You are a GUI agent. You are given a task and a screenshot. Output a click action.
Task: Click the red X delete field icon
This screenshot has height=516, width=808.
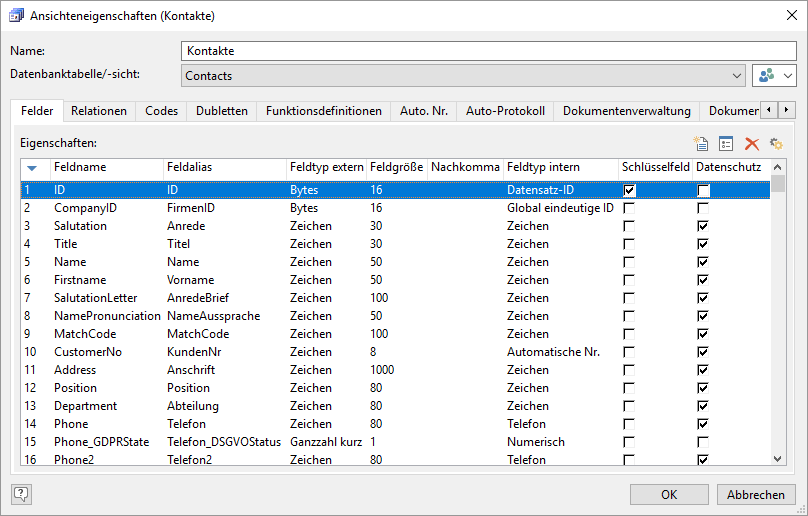tap(752, 144)
